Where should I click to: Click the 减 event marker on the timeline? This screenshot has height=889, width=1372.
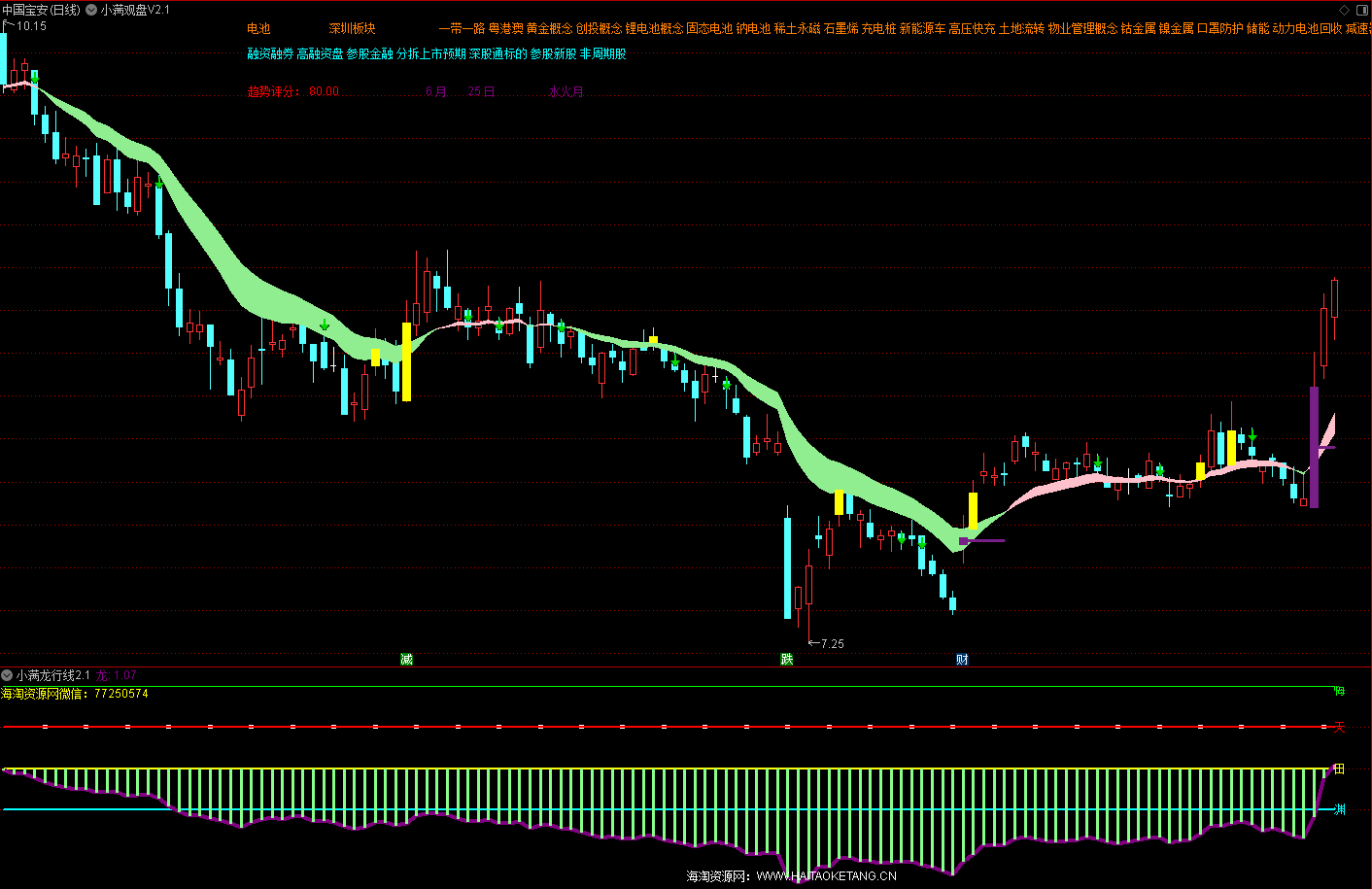tap(406, 660)
